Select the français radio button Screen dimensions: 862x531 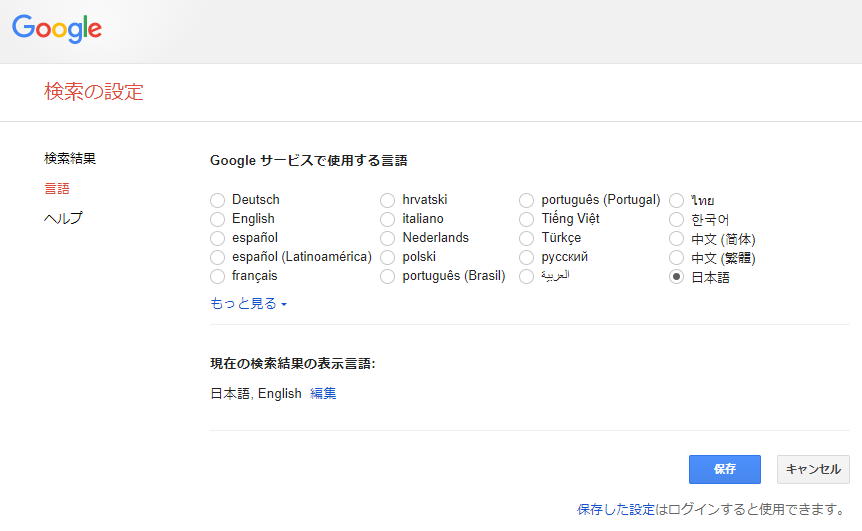[x=218, y=276]
